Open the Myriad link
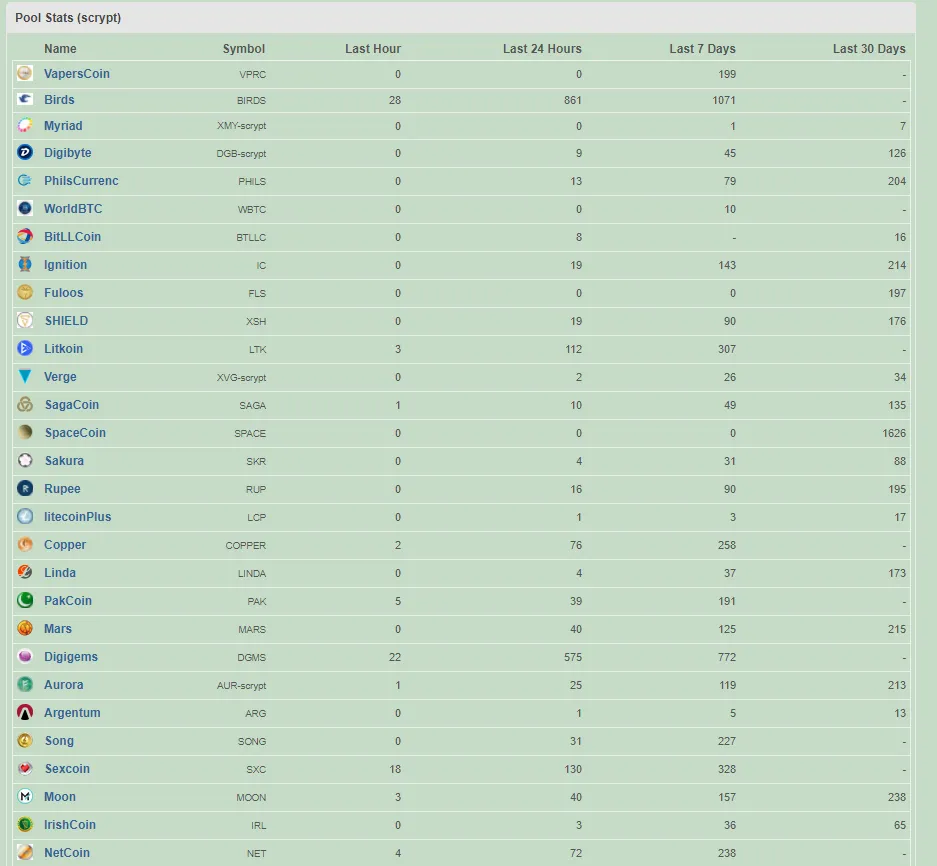 [x=63, y=126]
